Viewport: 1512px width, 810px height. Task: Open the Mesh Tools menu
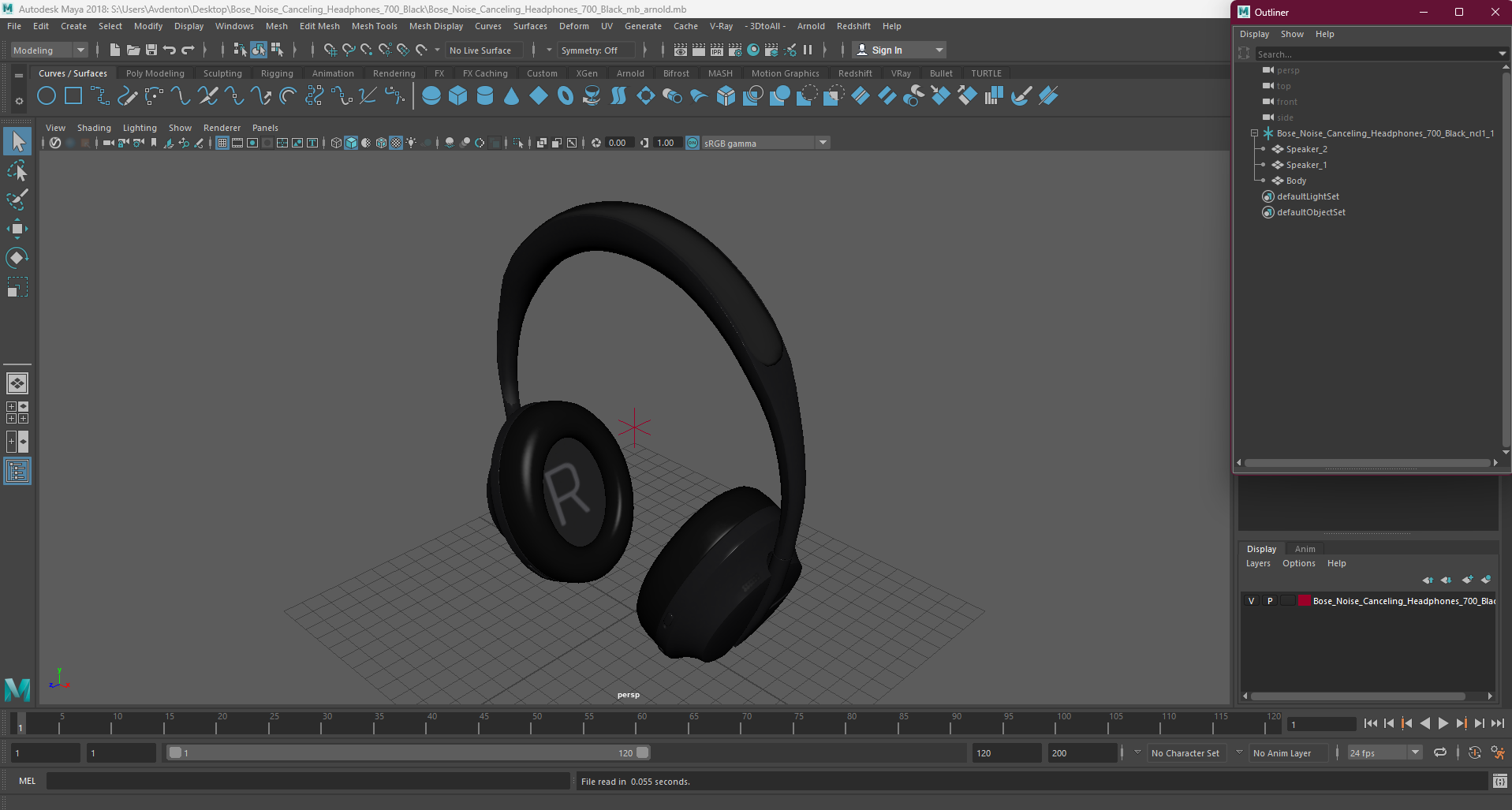click(x=374, y=26)
